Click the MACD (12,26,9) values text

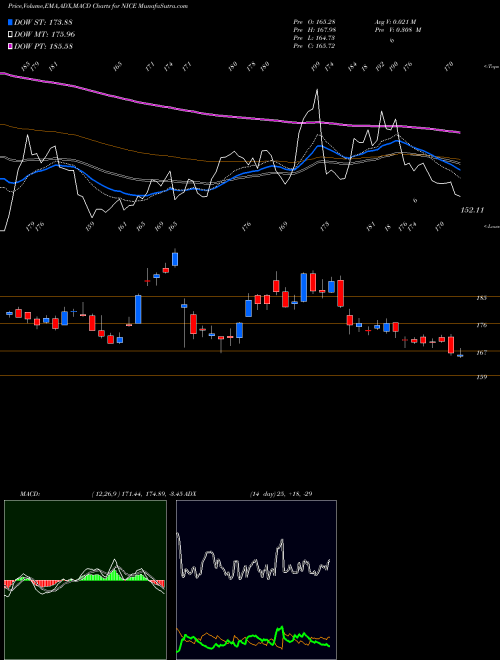[x=138, y=494]
